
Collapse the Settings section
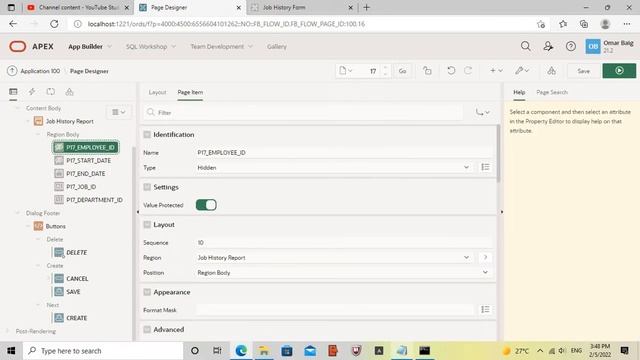click(147, 187)
